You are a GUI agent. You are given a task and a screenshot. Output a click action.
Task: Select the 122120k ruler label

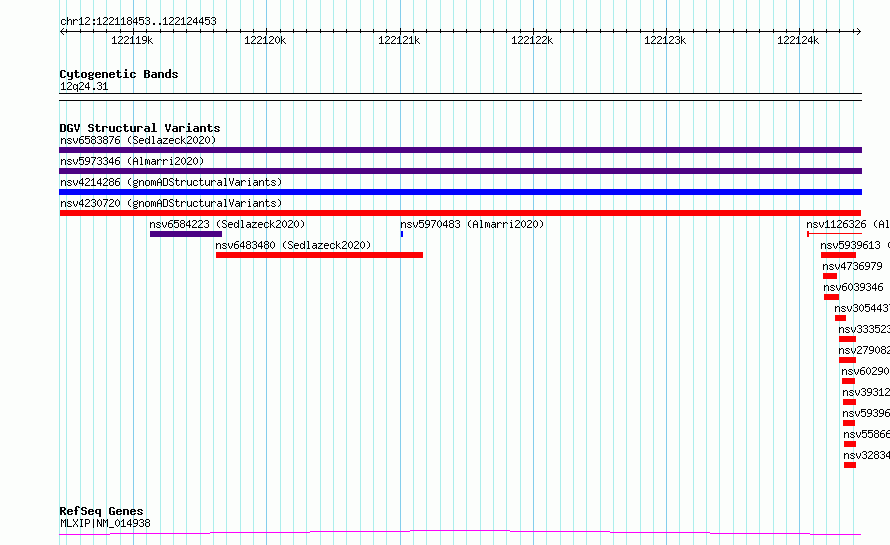coord(265,40)
